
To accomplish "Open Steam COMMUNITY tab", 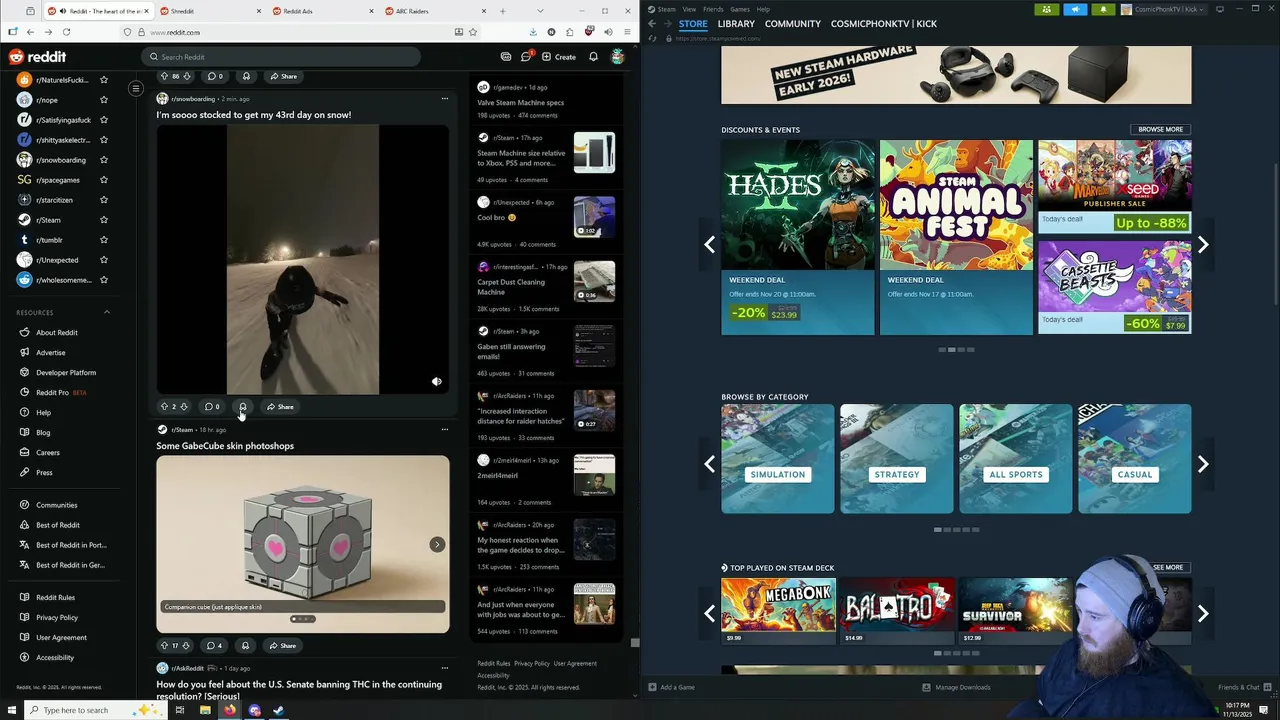I will point(793,24).
